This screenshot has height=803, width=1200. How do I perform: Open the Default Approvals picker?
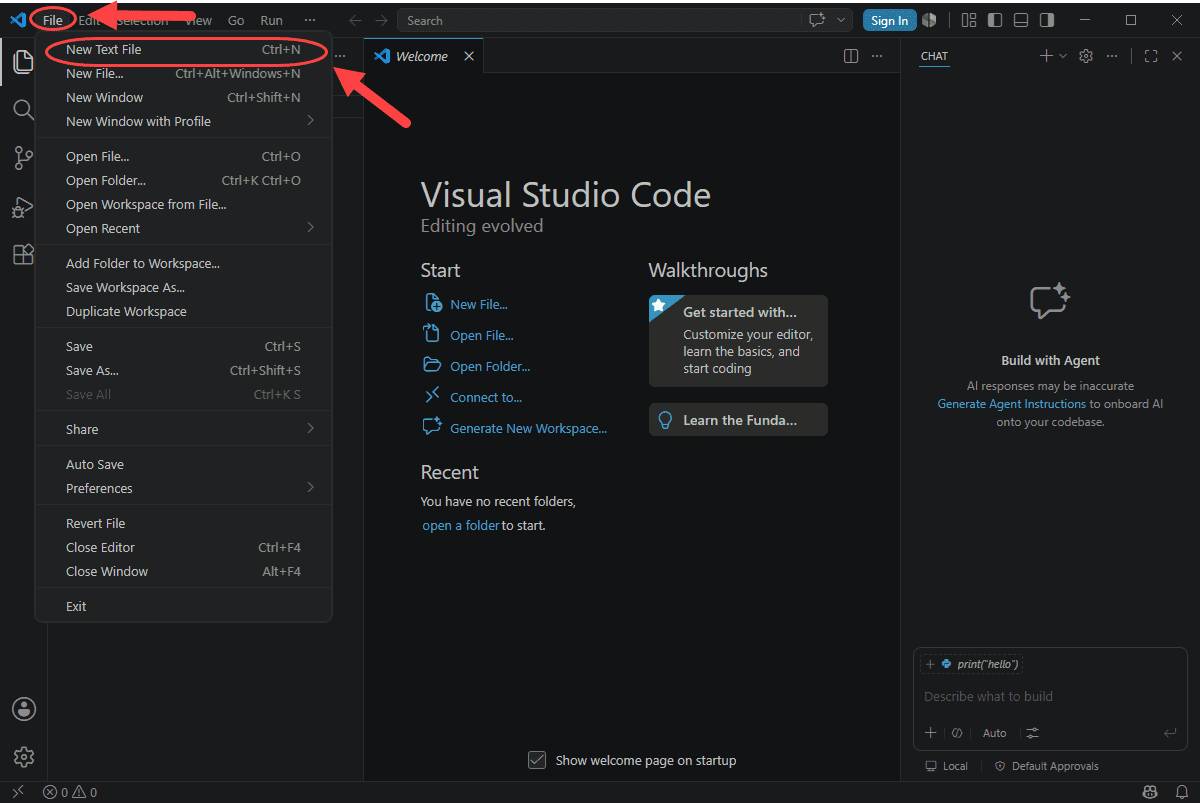1046,766
